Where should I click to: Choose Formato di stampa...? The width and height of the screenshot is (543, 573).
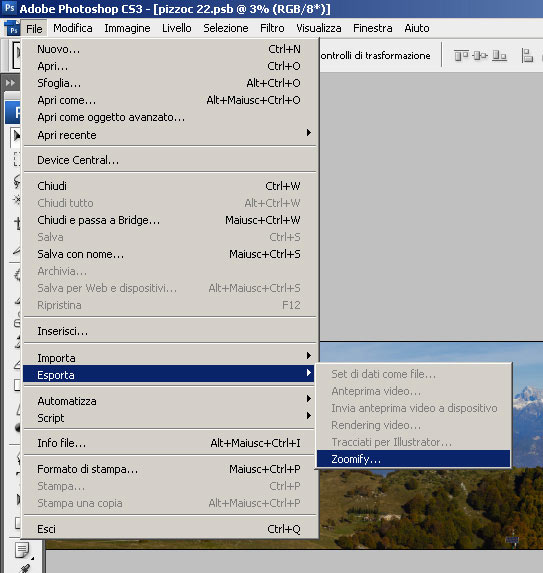(169, 469)
